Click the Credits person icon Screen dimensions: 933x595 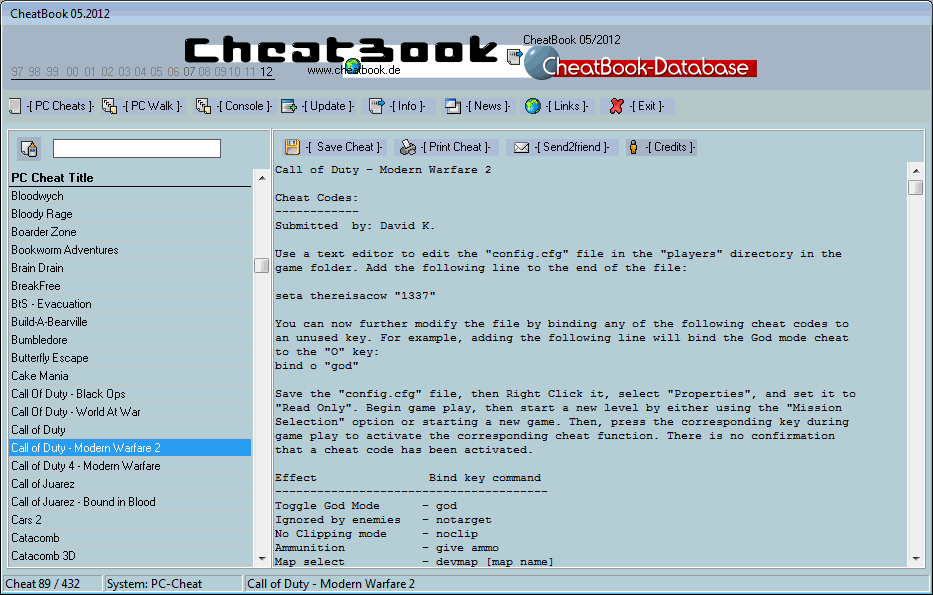point(633,147)
